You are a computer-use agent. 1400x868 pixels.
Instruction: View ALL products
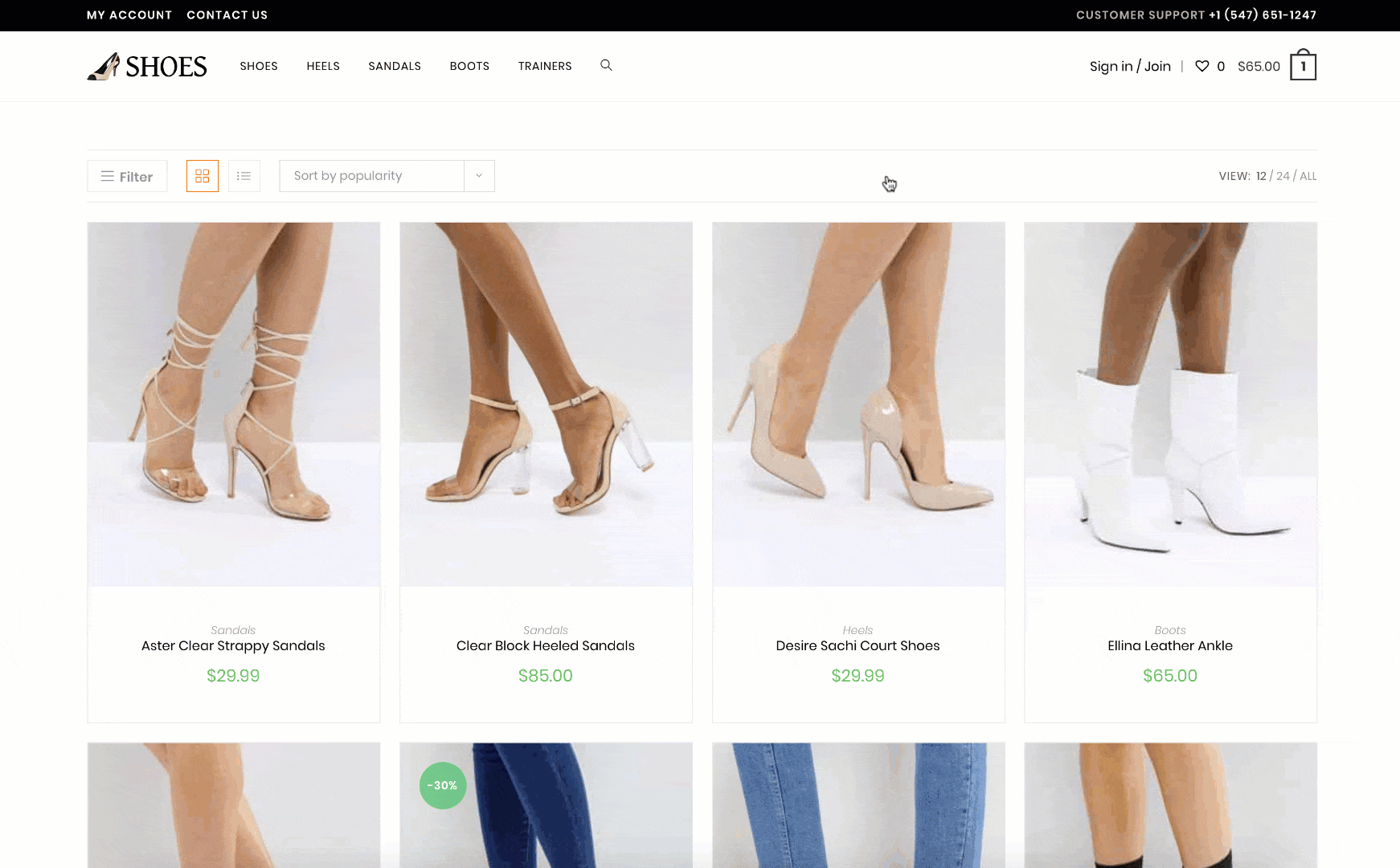click(x=1308, y=176)
